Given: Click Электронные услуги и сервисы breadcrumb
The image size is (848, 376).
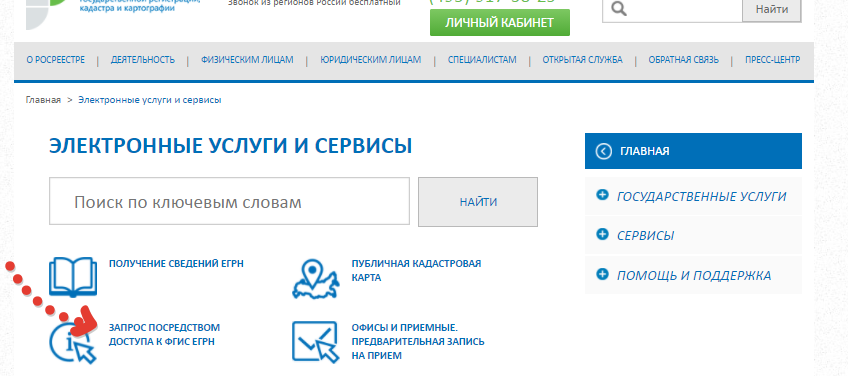Looking at the screenshot, I should point(150,100).
